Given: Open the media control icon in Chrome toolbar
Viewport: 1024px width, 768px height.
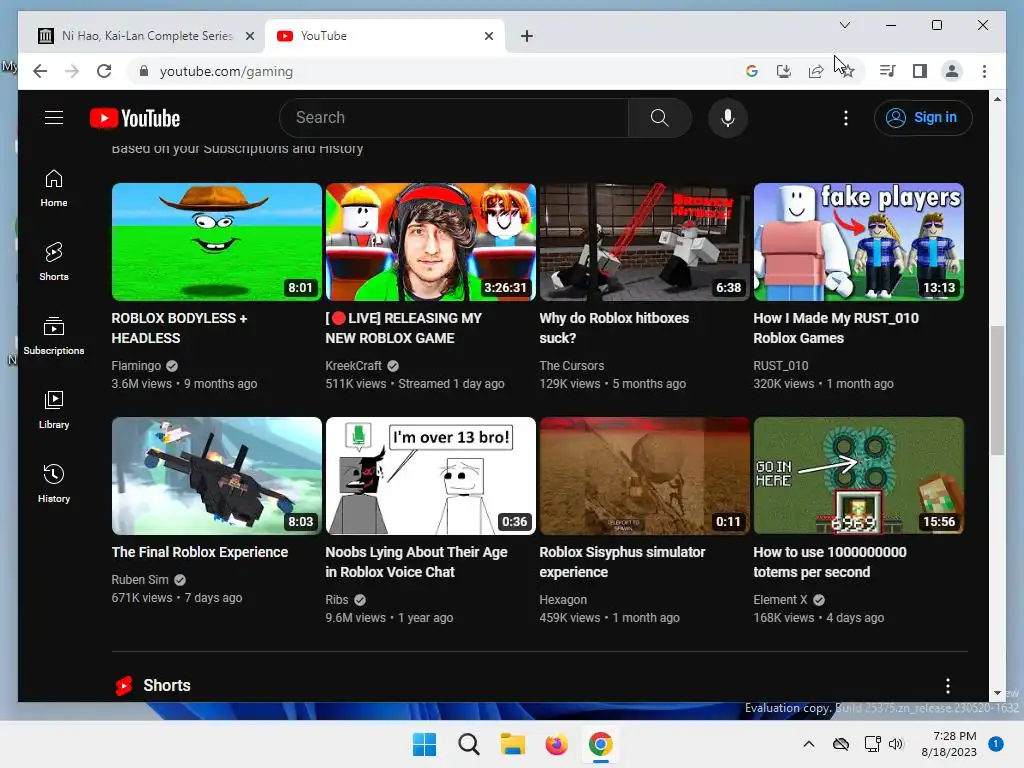Looking at the screenshot, I should pos(887,71).
